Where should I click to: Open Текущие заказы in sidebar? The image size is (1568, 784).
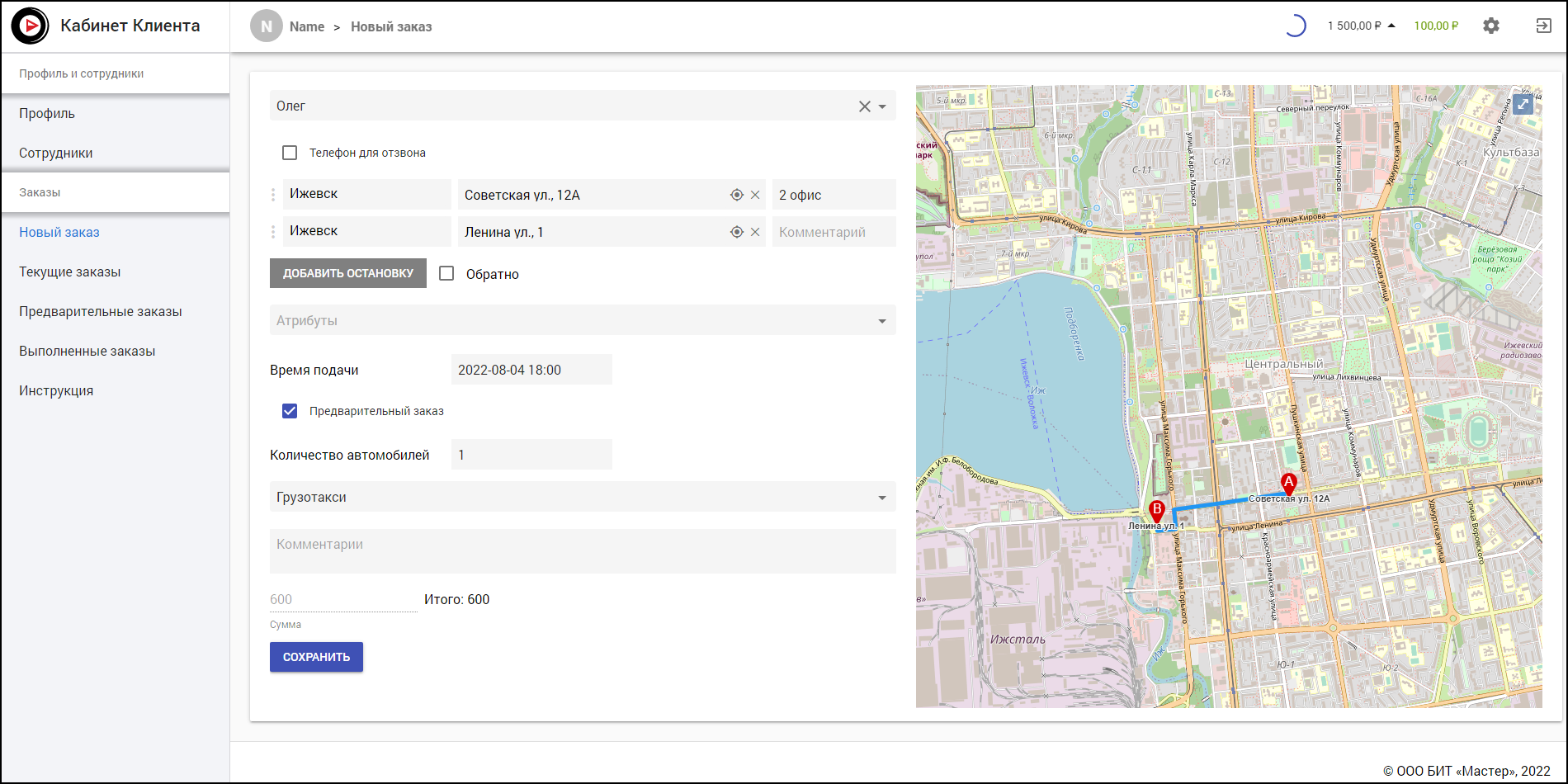point(70,272)
